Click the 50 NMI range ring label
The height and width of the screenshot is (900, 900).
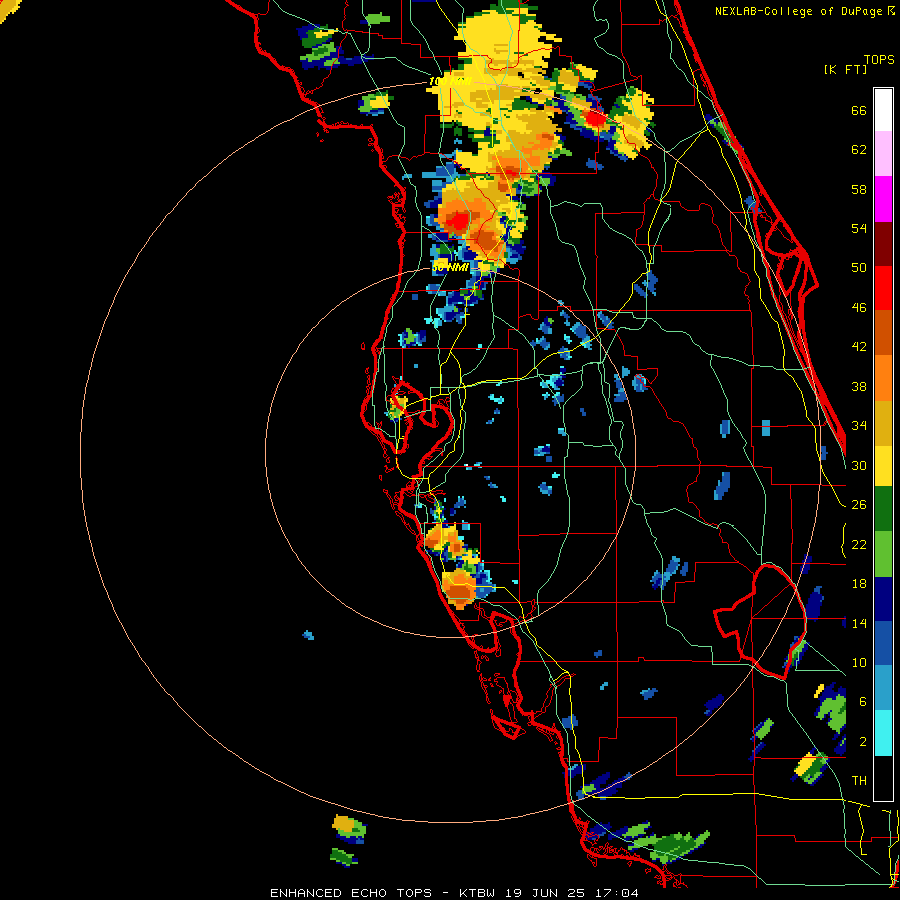[x=450, y=267]
